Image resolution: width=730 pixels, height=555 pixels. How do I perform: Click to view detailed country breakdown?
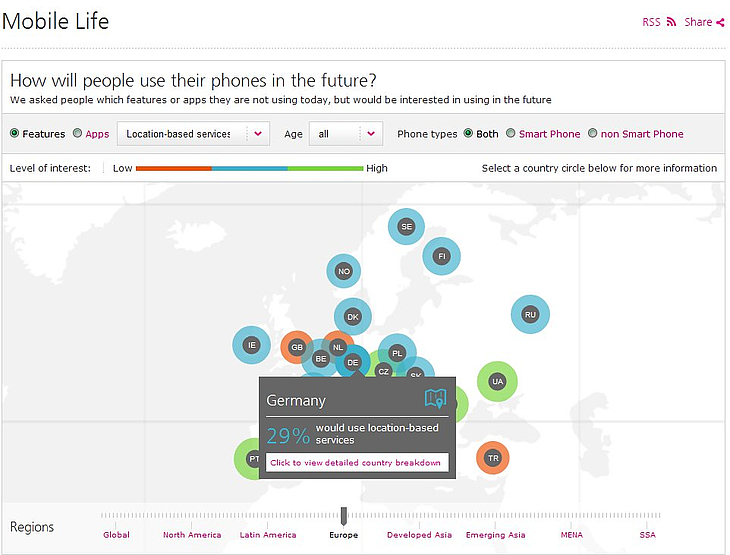[x=356, y=463]
